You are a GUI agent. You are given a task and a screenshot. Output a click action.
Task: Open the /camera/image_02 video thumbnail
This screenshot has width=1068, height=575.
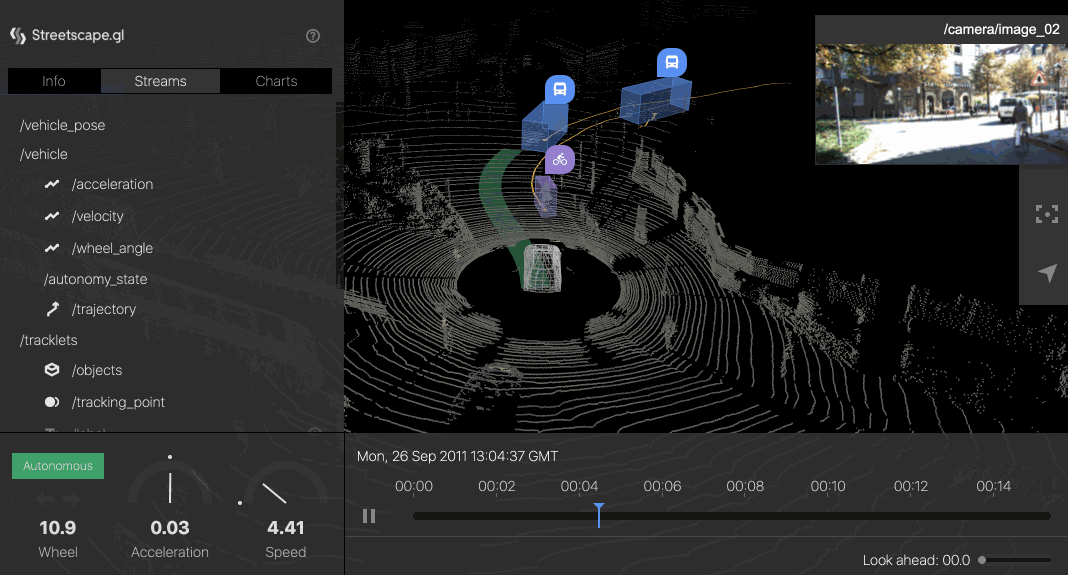coord(941,104)
